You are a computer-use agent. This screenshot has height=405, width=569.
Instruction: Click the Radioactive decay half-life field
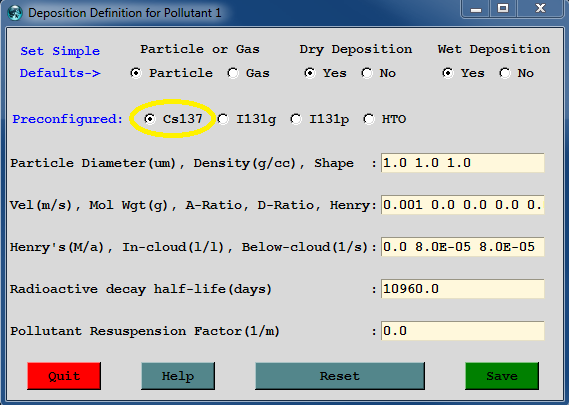(463, 289)
